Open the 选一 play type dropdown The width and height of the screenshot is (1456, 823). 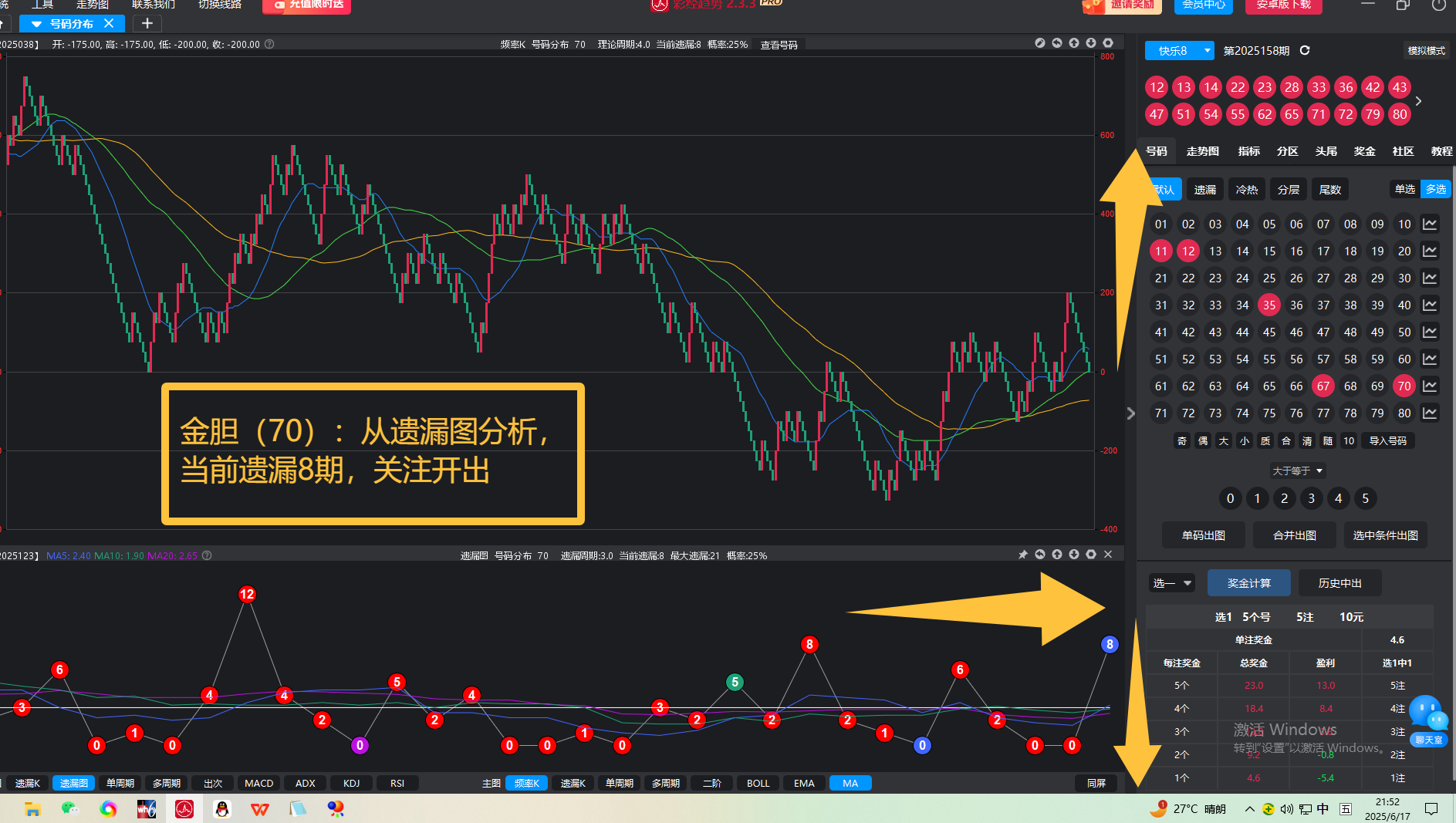(1172, 583)
